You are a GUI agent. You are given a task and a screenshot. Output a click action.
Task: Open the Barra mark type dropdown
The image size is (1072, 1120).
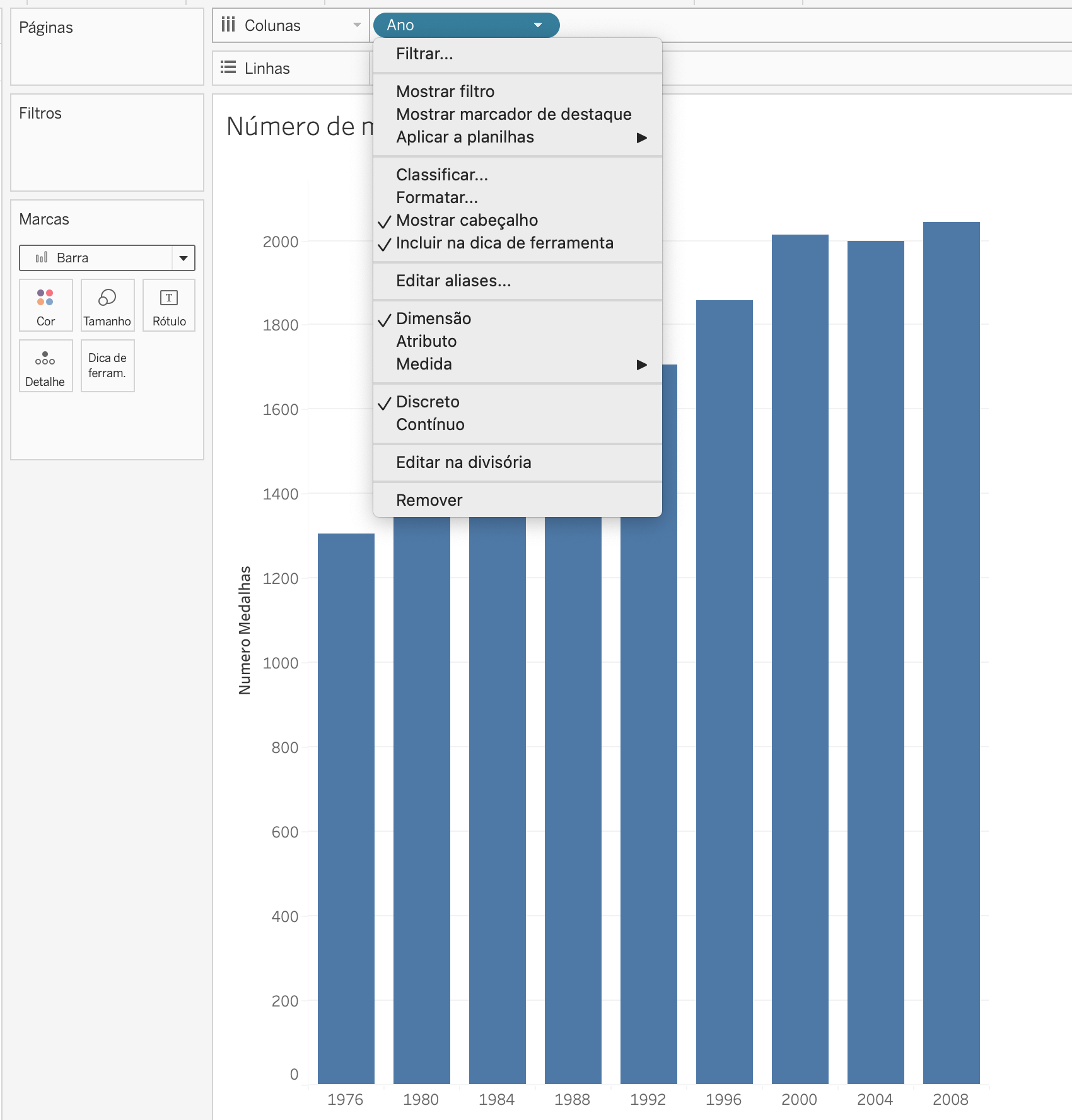184,257
